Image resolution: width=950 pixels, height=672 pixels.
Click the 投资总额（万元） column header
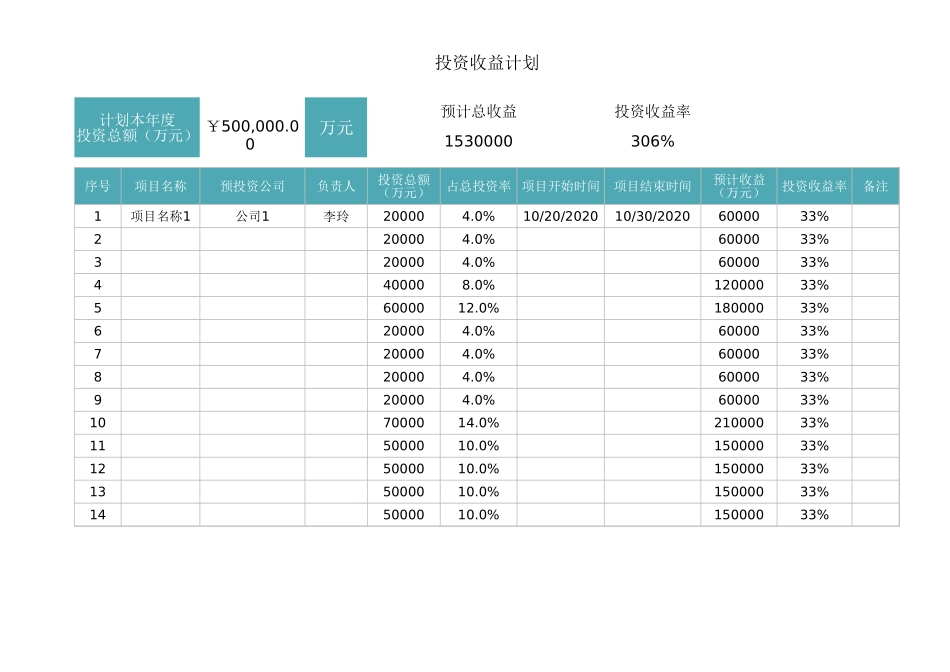pos(404,186)
